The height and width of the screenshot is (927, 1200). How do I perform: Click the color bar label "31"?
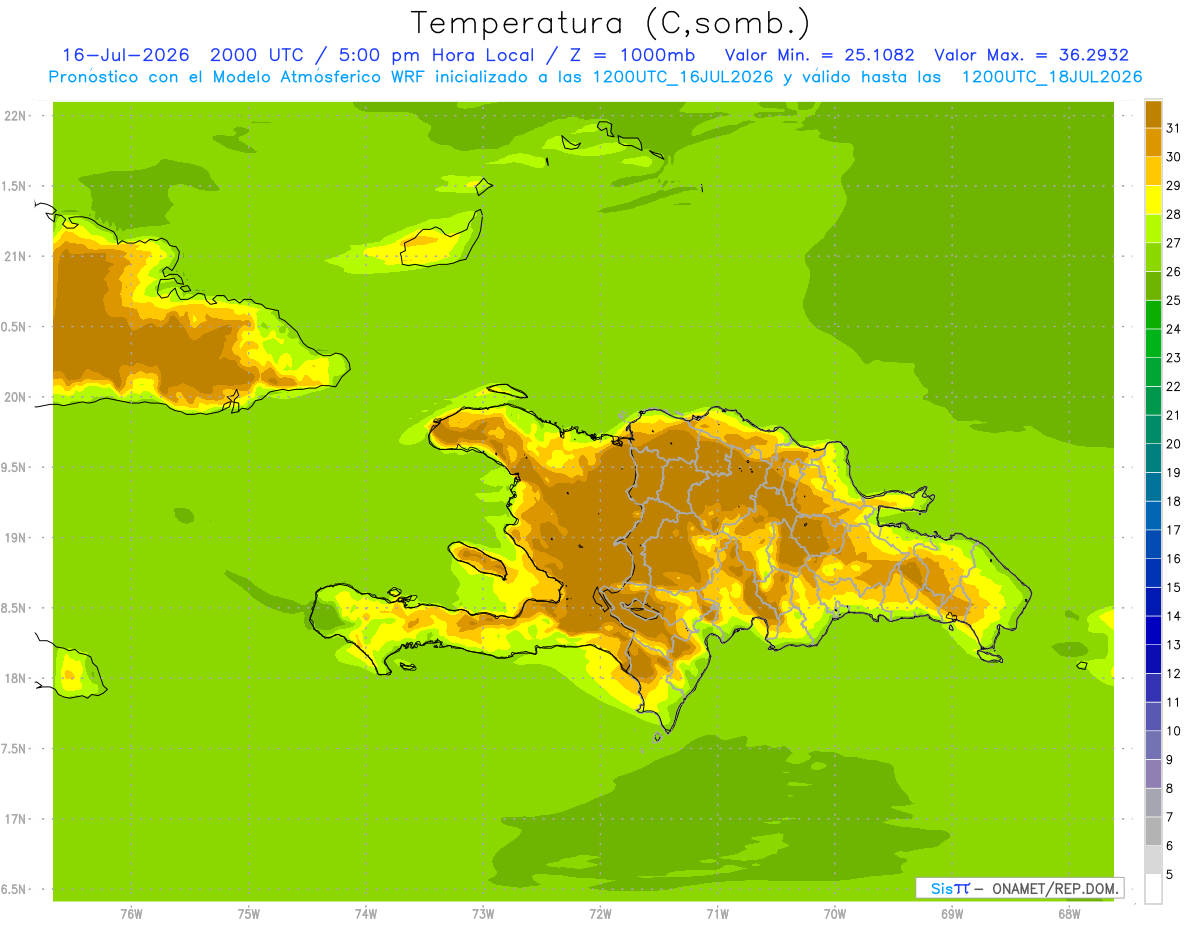click(1173, 128)
